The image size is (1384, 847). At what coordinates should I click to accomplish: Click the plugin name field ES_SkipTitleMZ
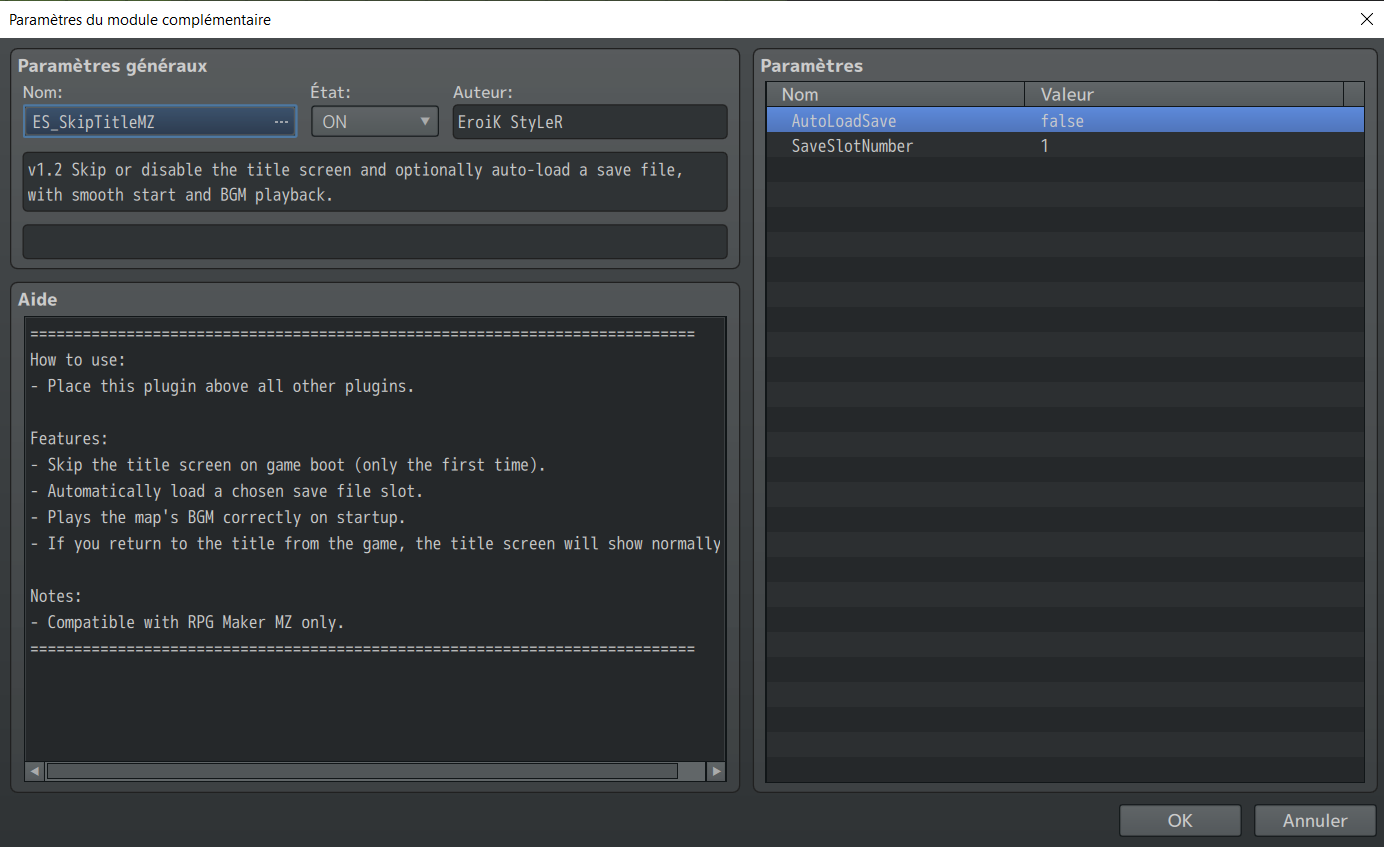(x=159, y=122)
